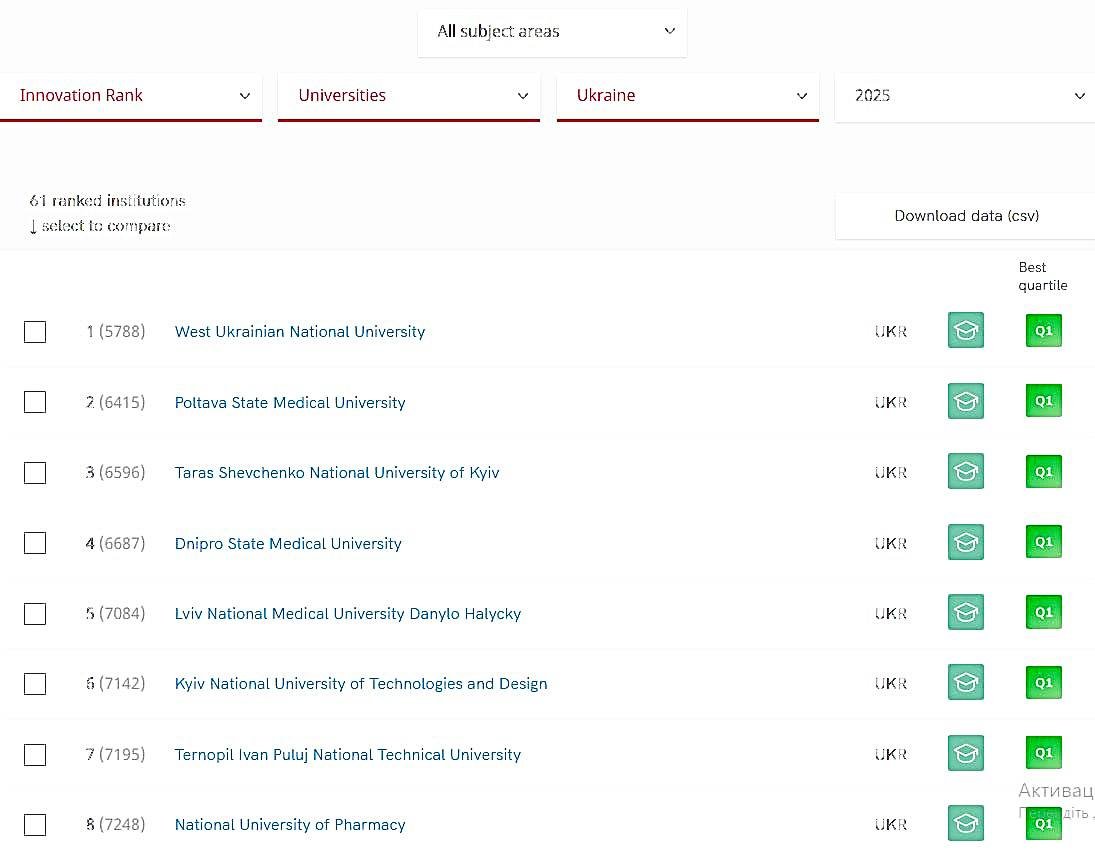Click the Q1 badge for Poltava State Medical University
Image resolution: width=1095 pixels, height=862 pixels.
(1043, 401)
